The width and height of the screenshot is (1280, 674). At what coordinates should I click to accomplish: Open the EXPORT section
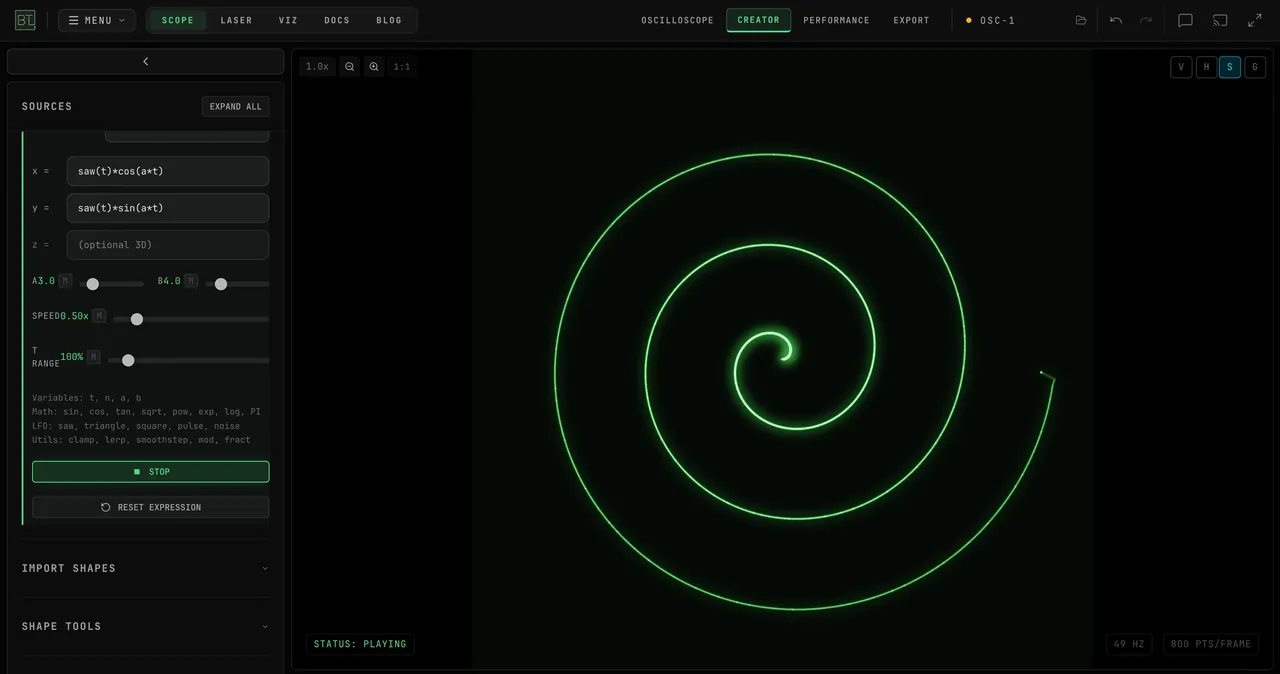[x=911, y=20]
